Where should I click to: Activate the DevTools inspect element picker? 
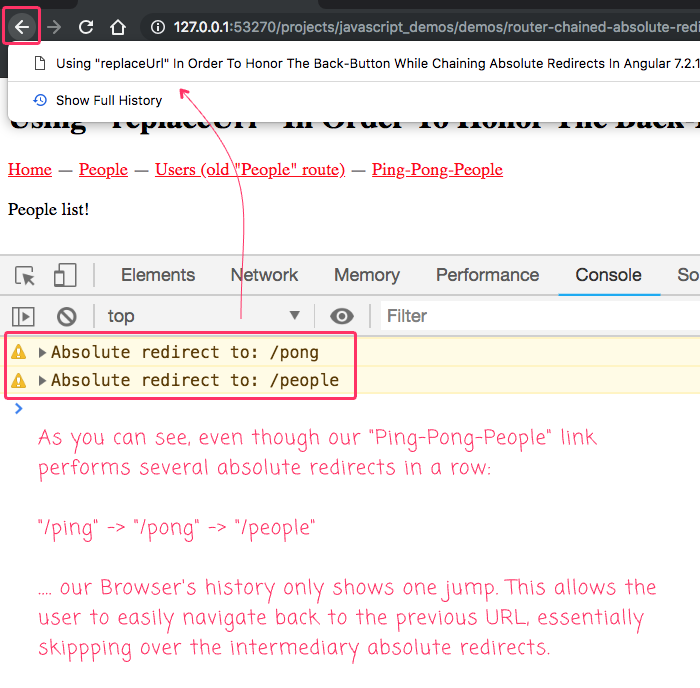[x=26, y=275]
